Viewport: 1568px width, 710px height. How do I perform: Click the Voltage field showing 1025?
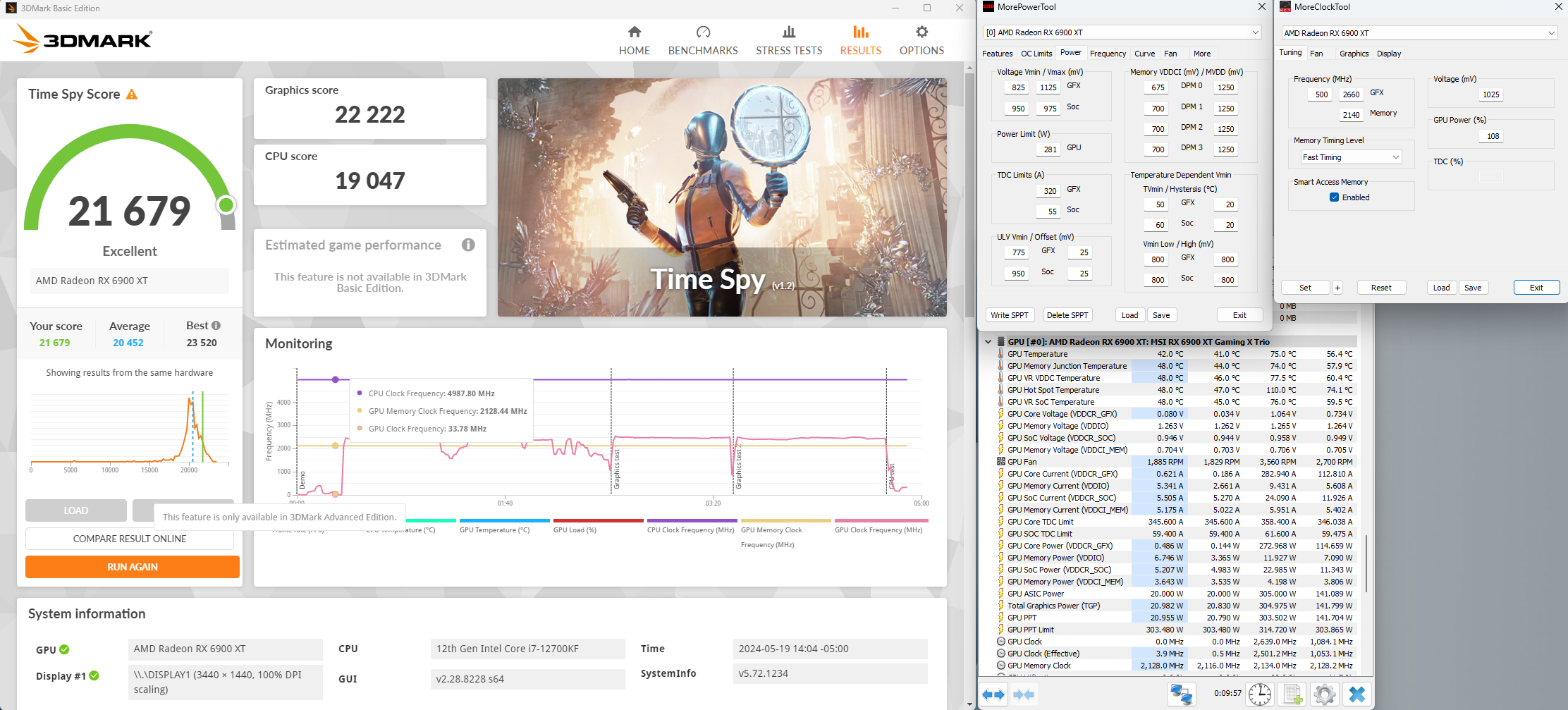point(1490,94)
